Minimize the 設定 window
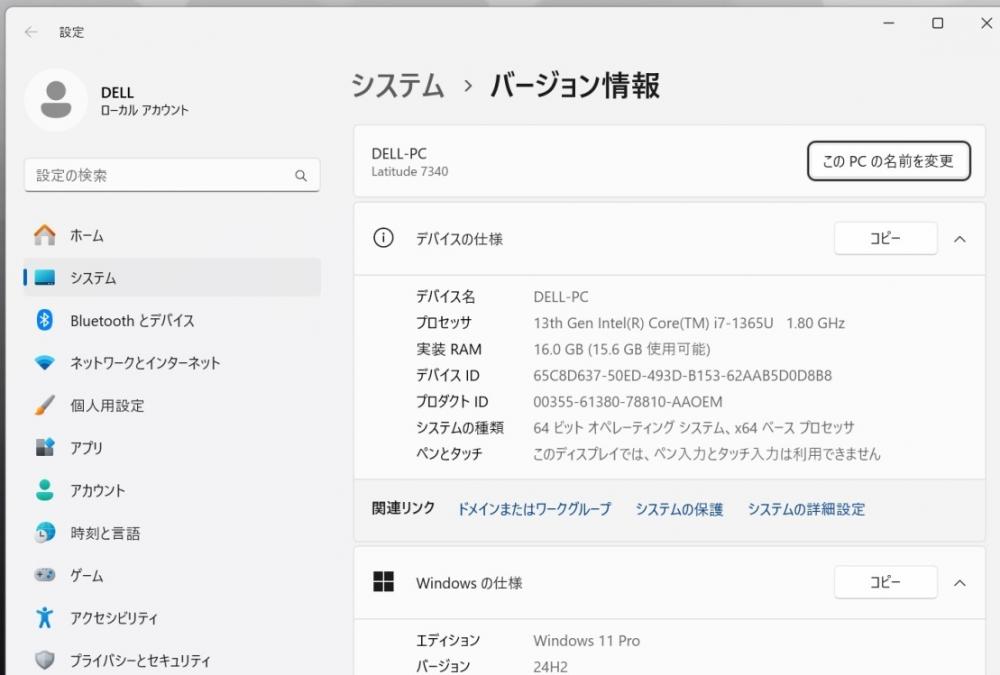Viewport: 1000px width, 675px height. click(888, 23)
